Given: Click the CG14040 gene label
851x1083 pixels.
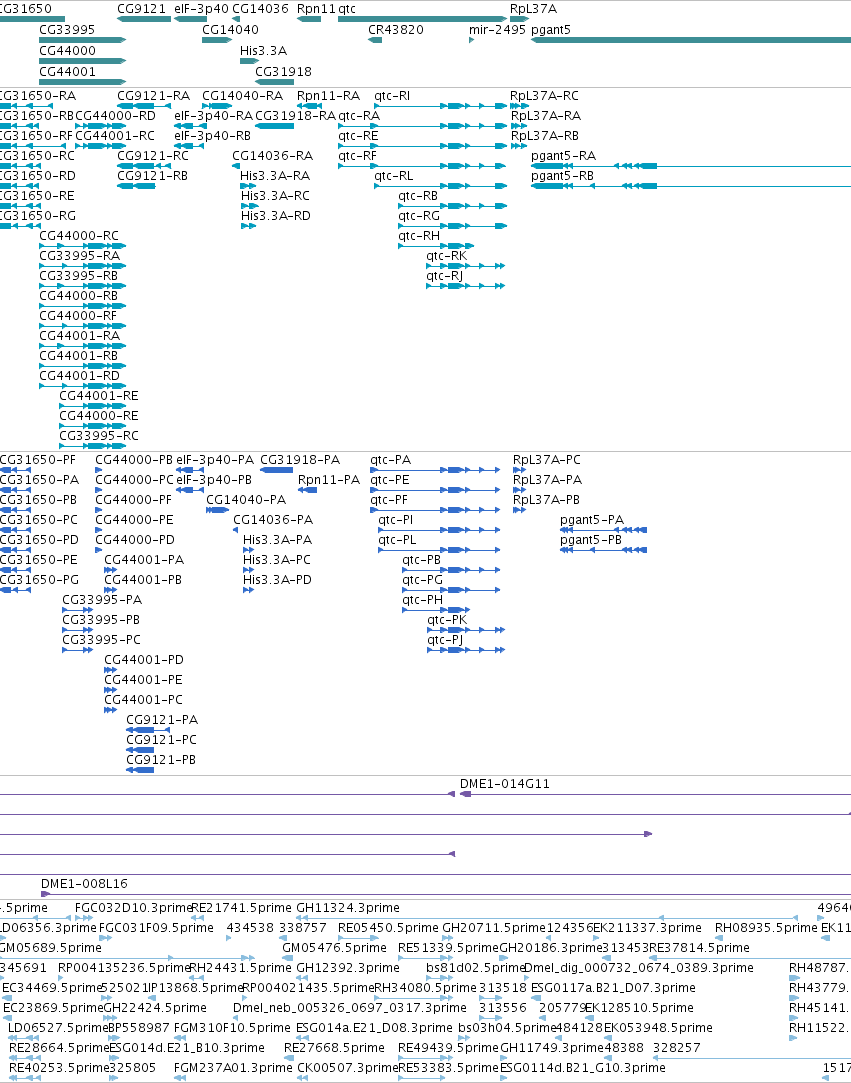Looking at the screenshot, I should pos(231,30).
